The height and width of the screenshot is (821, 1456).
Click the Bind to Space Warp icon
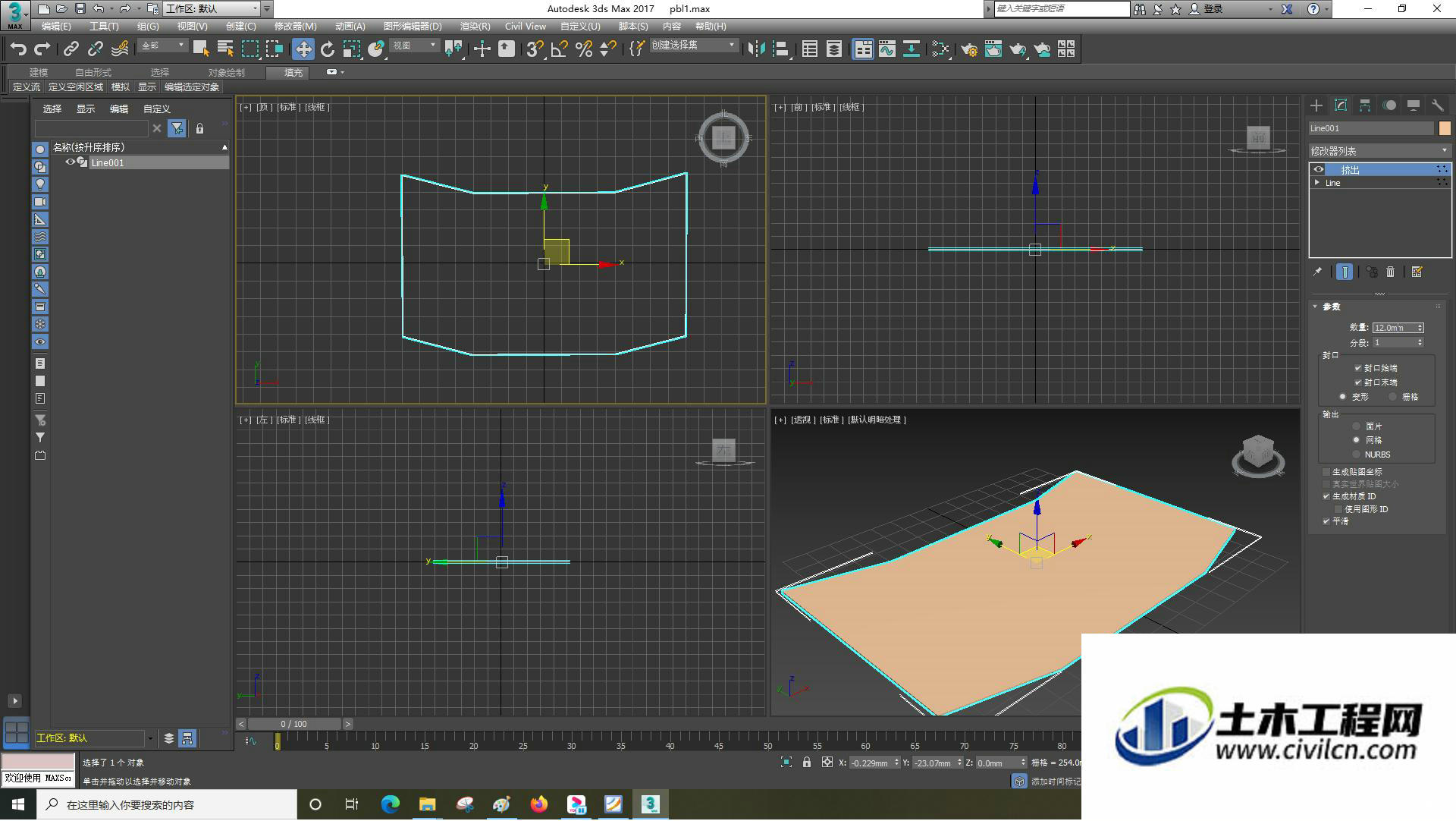coord(120,49)
